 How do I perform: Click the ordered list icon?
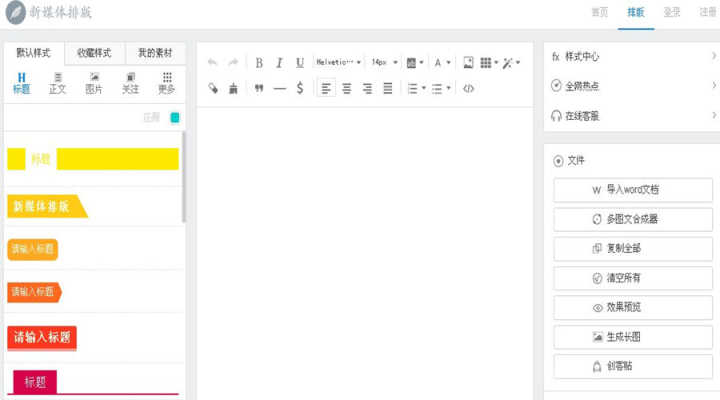pyautogui.click(x=413, y=88)
